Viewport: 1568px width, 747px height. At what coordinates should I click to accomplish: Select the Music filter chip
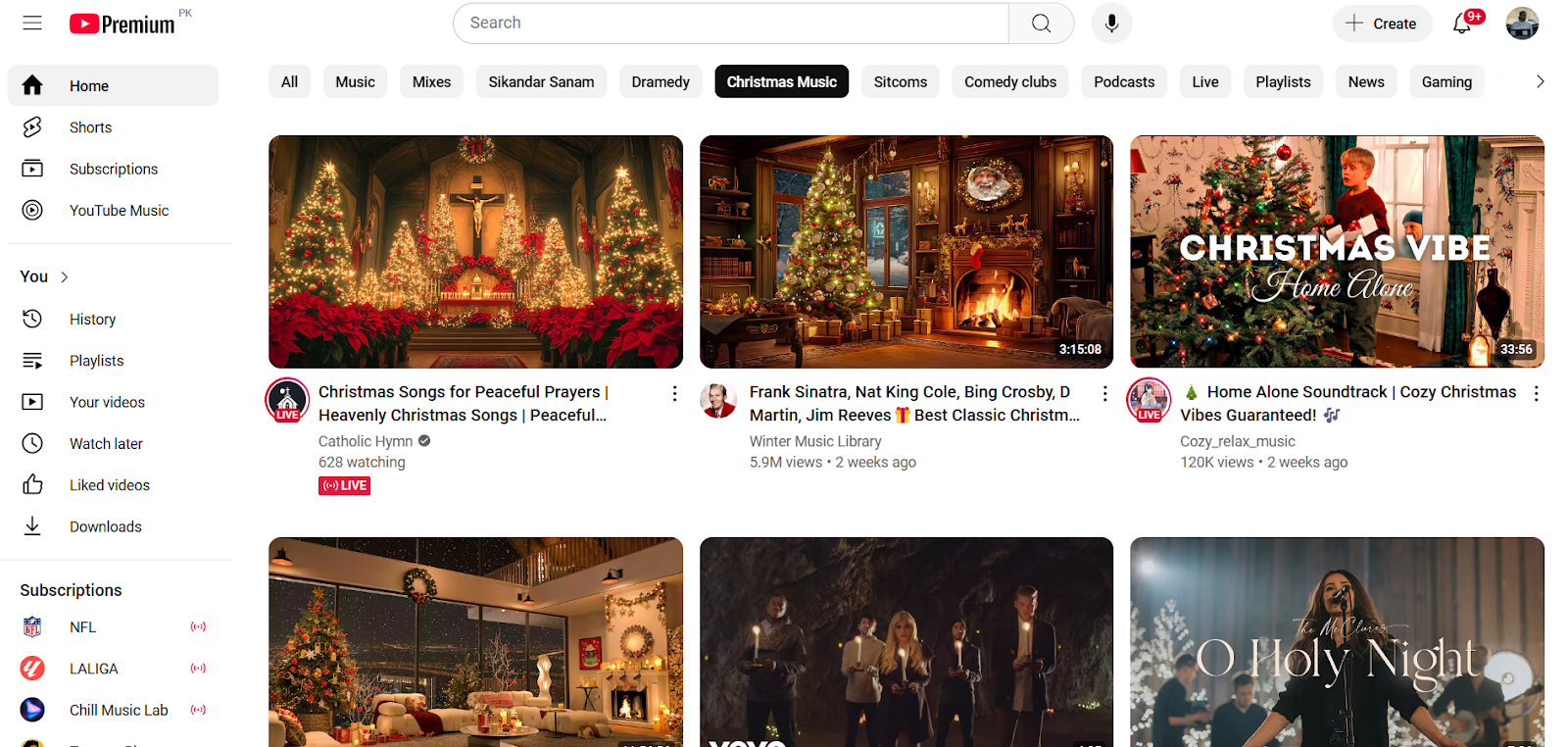pos(355,81)
